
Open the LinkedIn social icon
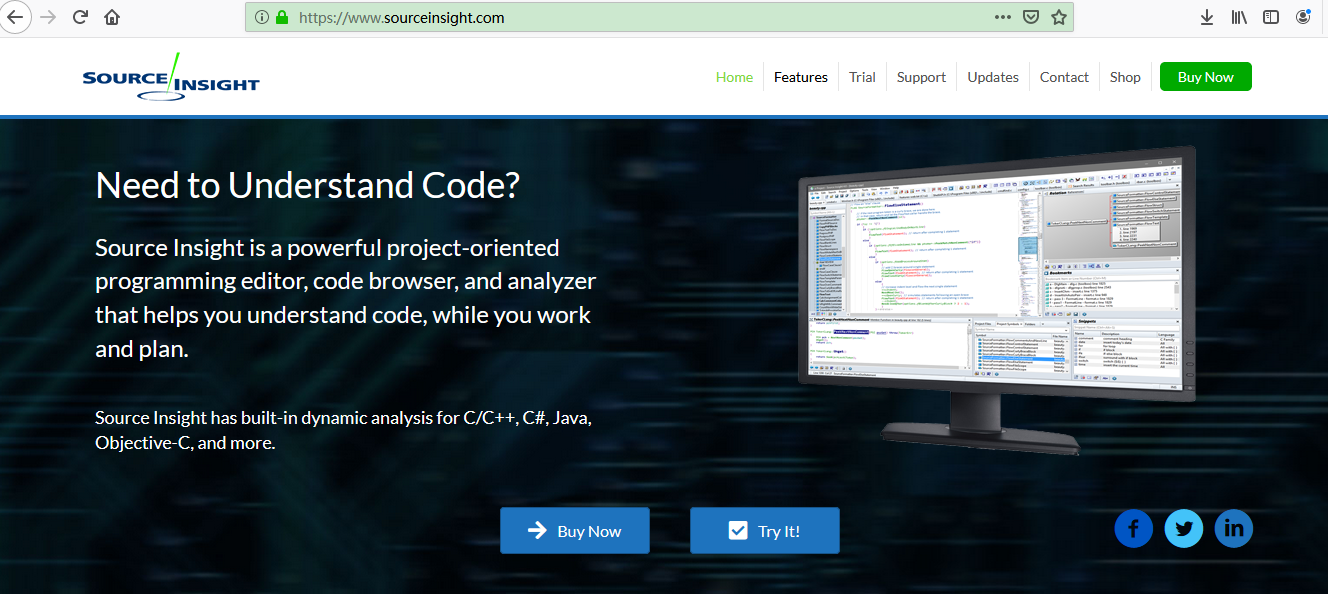pos(1234,529)
